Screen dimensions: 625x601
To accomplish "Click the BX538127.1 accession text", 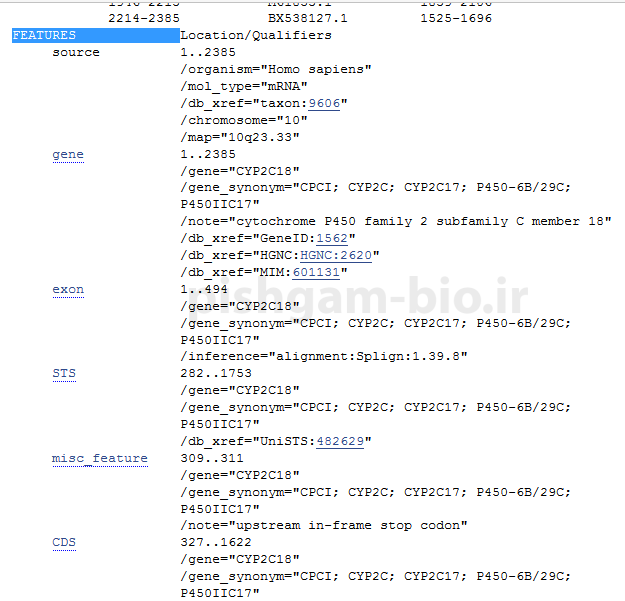I will point(308,18).
